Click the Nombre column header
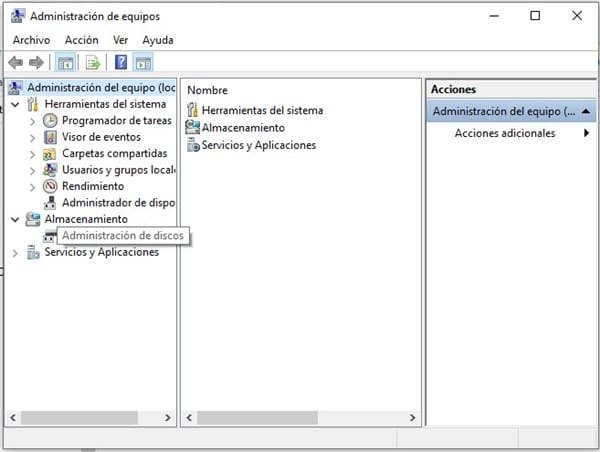 pyautogui.click(x=207, y=90)
